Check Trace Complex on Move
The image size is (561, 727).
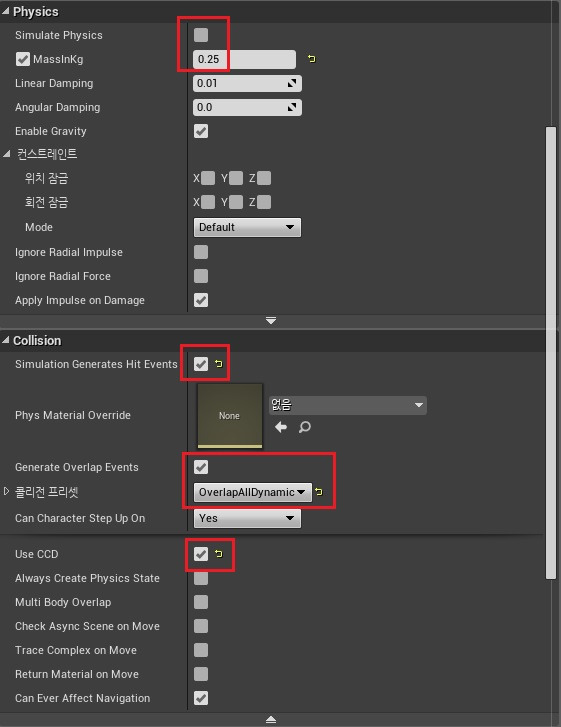(x=201, y=650)
